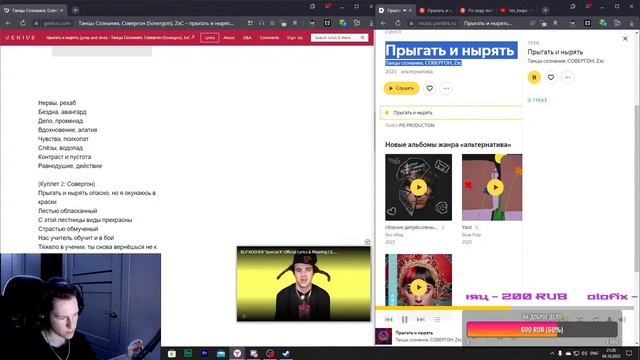Reload the Yandex Music page
The height and width of the screenshot is (360, 640).
[x=398, y=23]
